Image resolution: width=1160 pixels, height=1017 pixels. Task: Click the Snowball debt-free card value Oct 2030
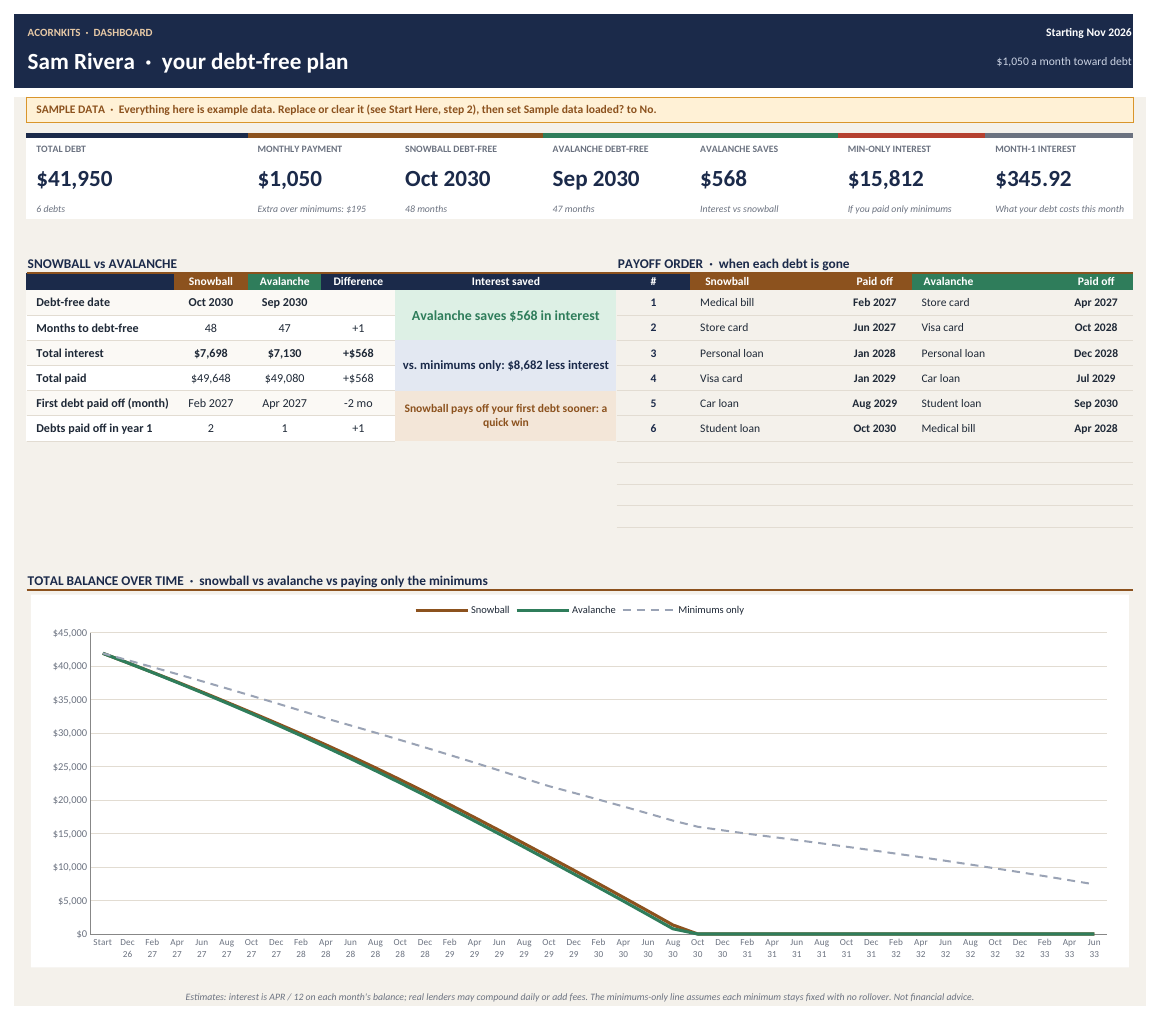pos(447,179)
